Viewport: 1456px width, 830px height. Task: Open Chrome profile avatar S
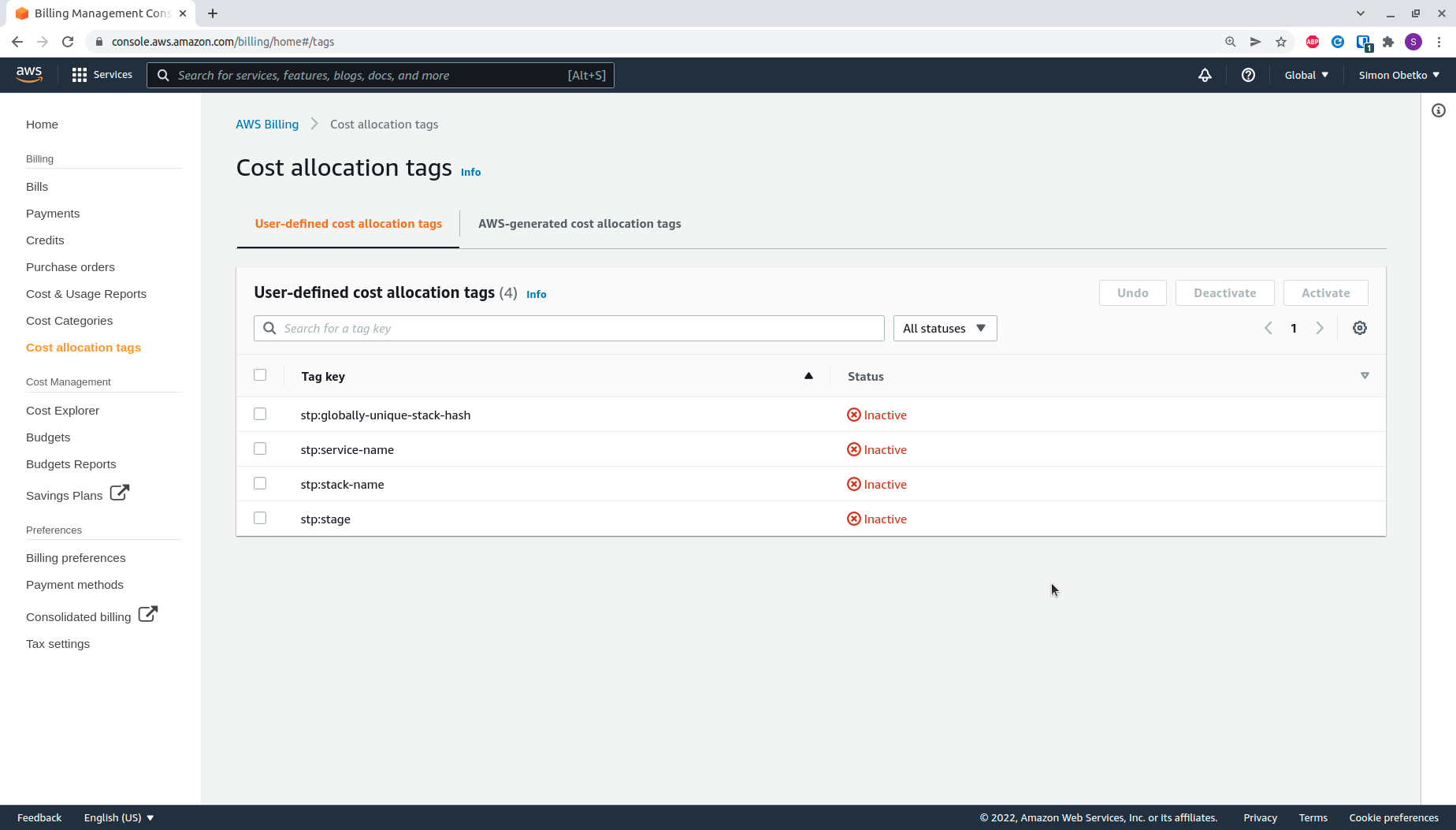[1413, 42]
